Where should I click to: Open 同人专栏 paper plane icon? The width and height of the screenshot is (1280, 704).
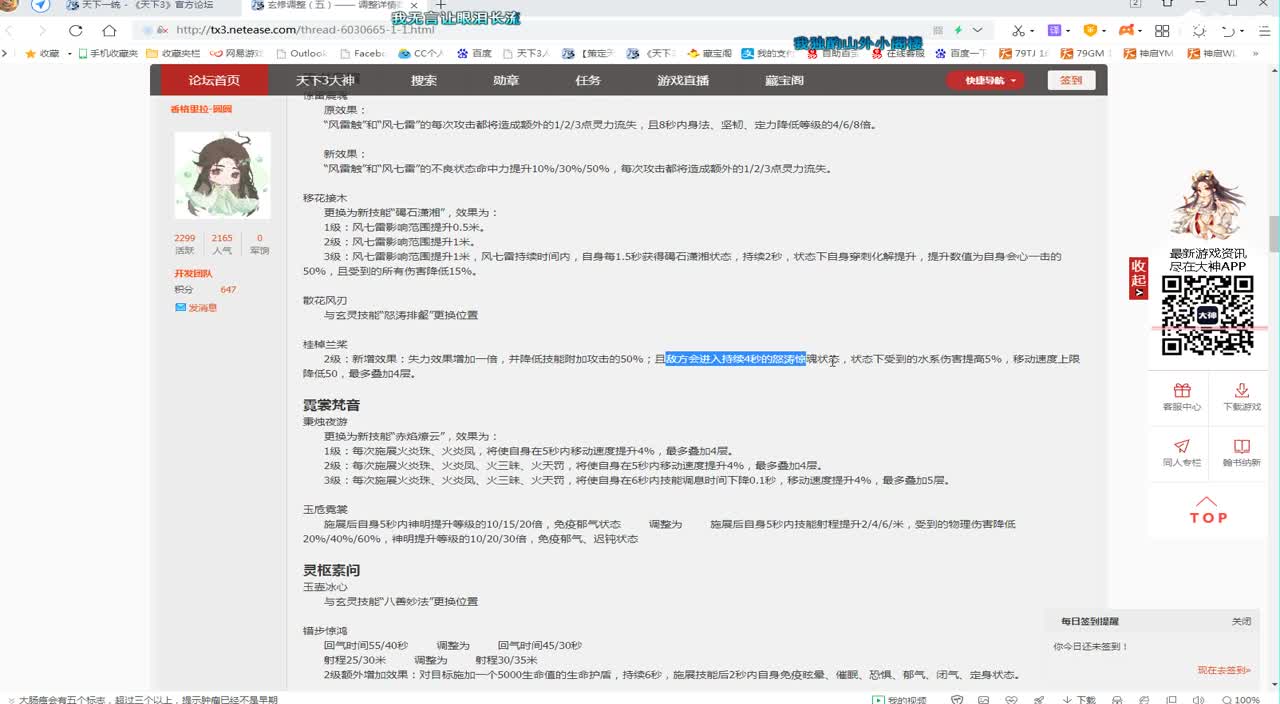[1181, 446]
